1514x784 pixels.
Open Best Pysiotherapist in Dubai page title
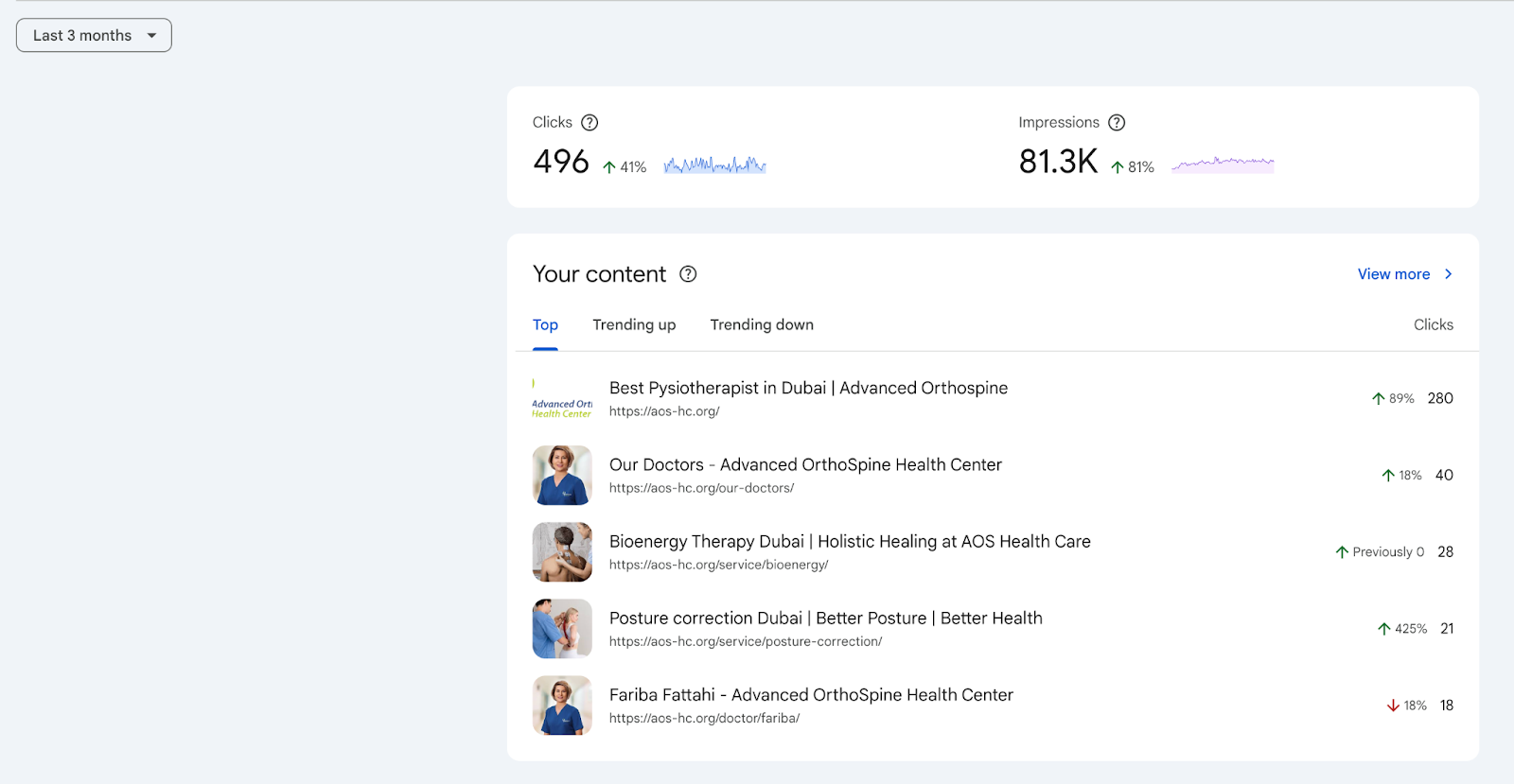pyautogui.click(x=808, y=388)
